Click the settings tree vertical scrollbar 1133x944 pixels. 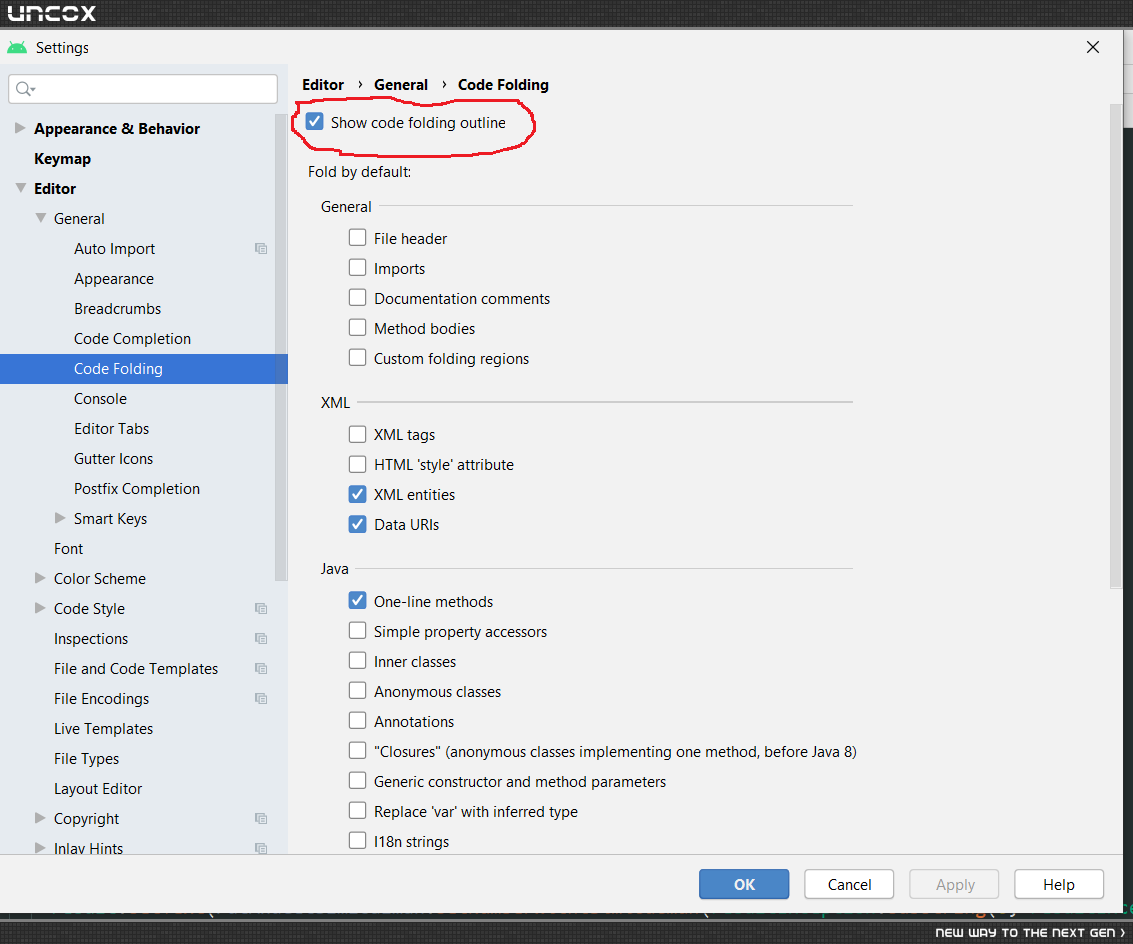[x=281, y=347]
